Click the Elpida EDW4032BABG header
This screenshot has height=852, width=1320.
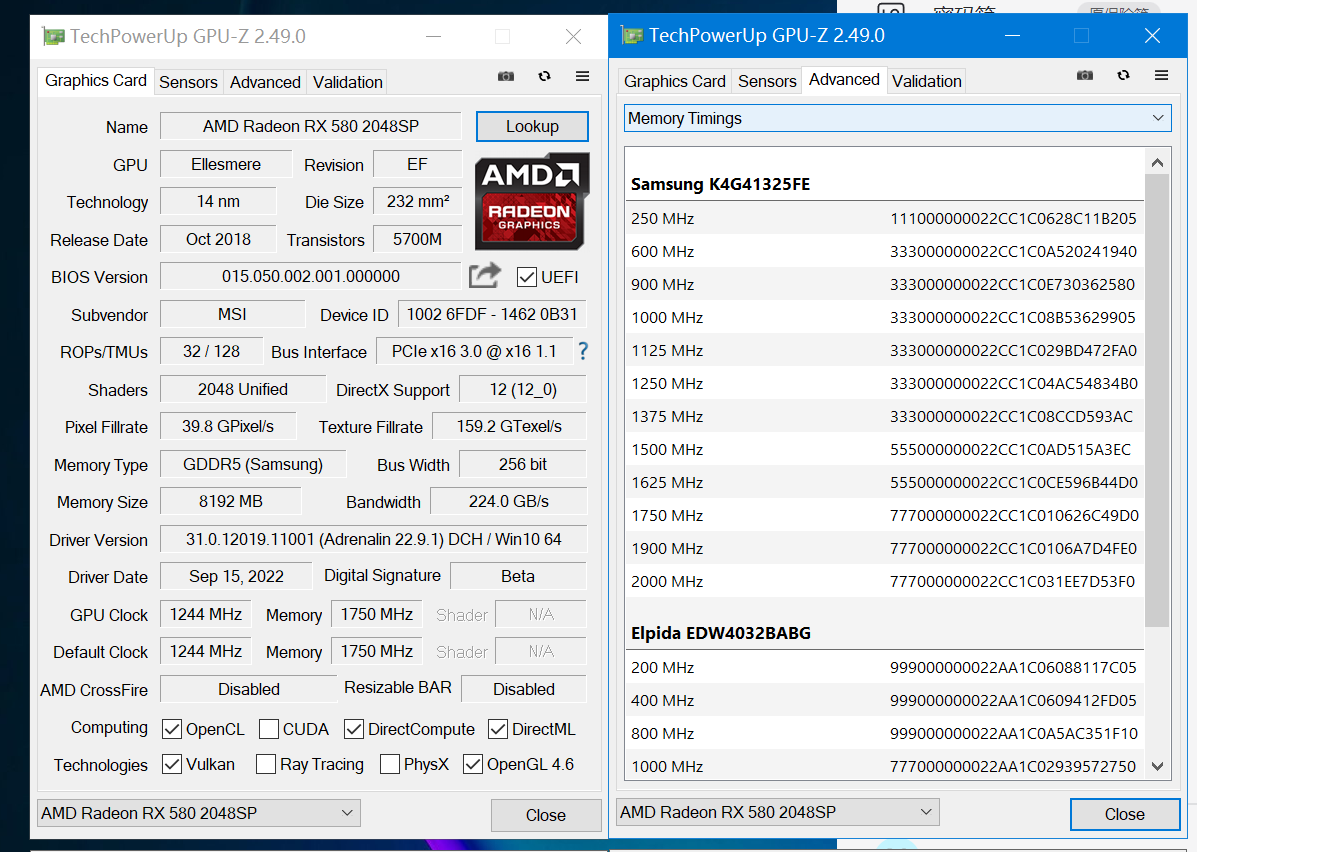720,633
